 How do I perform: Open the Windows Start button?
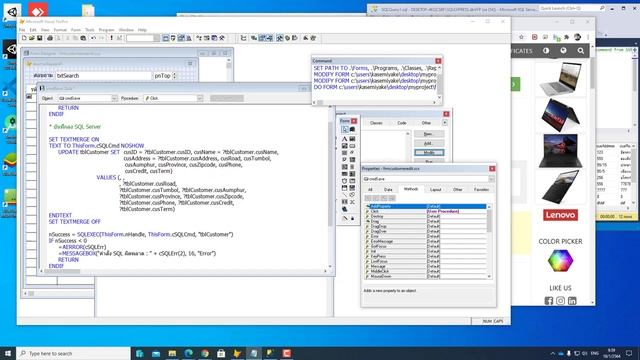[x=8, y=353]
